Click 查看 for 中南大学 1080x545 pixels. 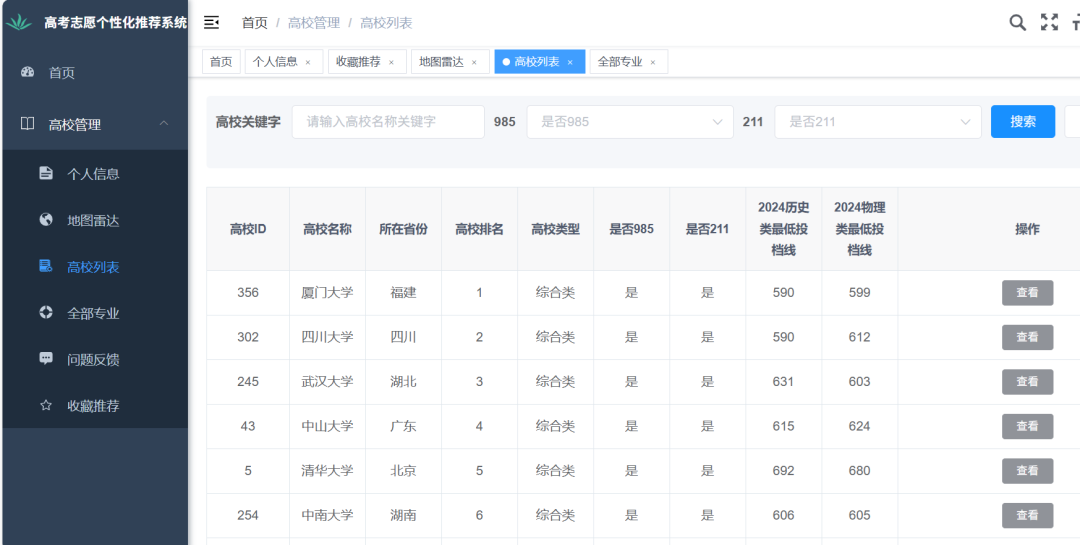coord(1027,515)
